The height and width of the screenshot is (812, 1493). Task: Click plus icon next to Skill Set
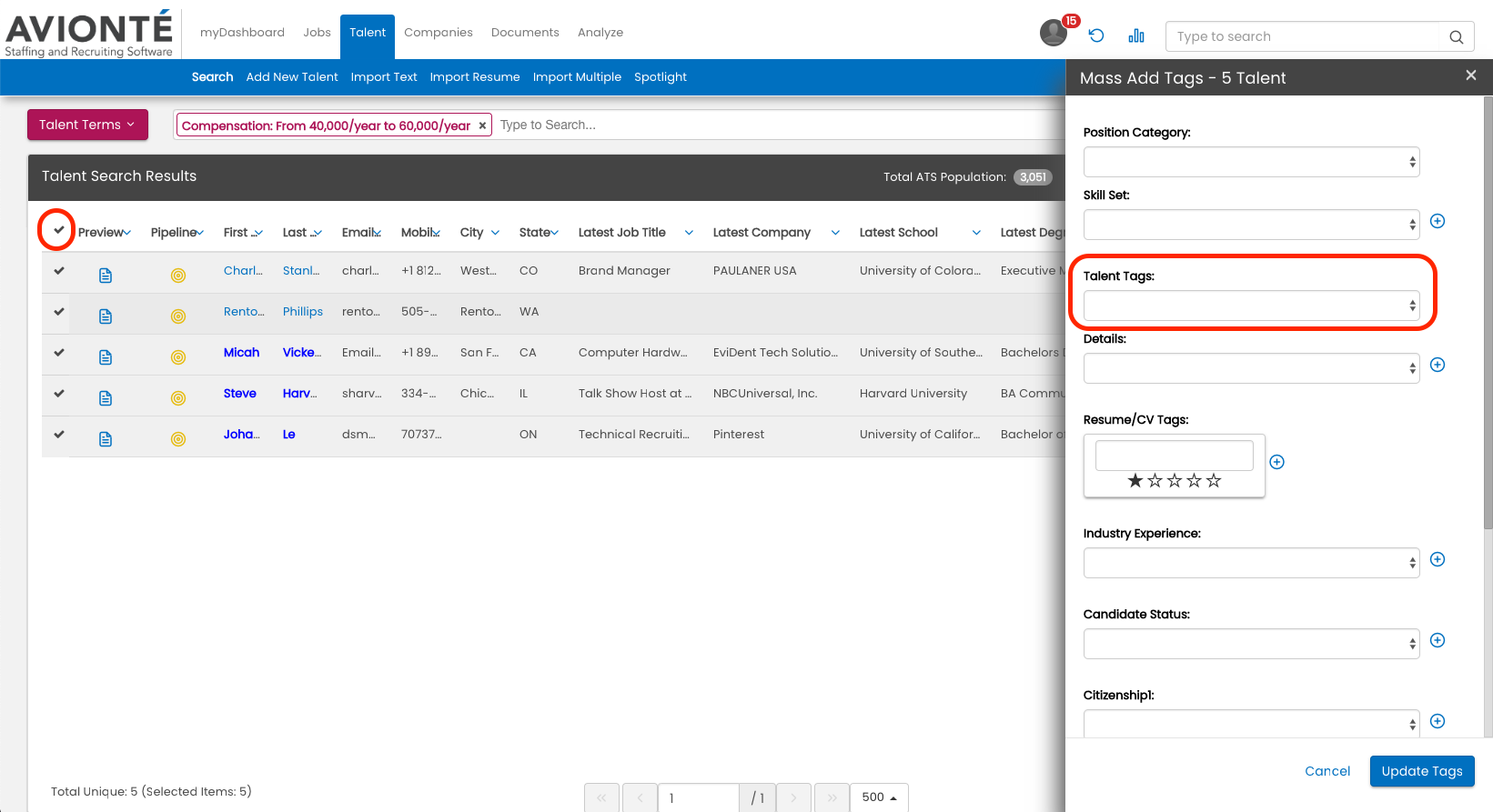tap(1438, 221)
